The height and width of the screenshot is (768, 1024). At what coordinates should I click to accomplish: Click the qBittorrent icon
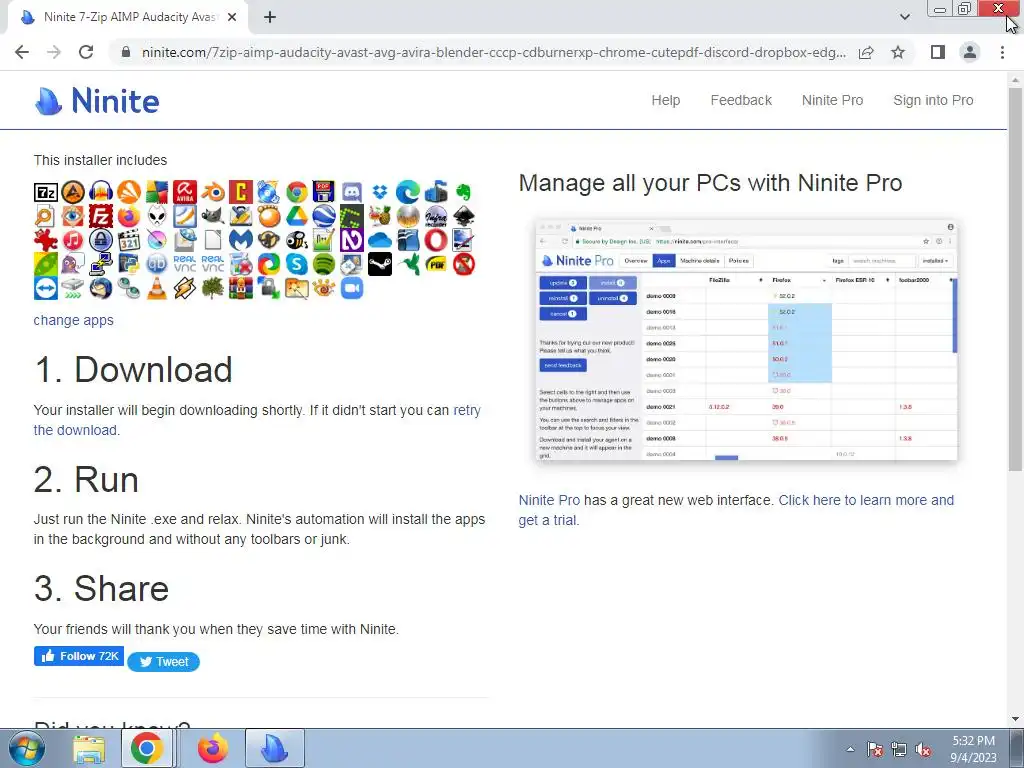pyautogui.click(x=157, y=264)
